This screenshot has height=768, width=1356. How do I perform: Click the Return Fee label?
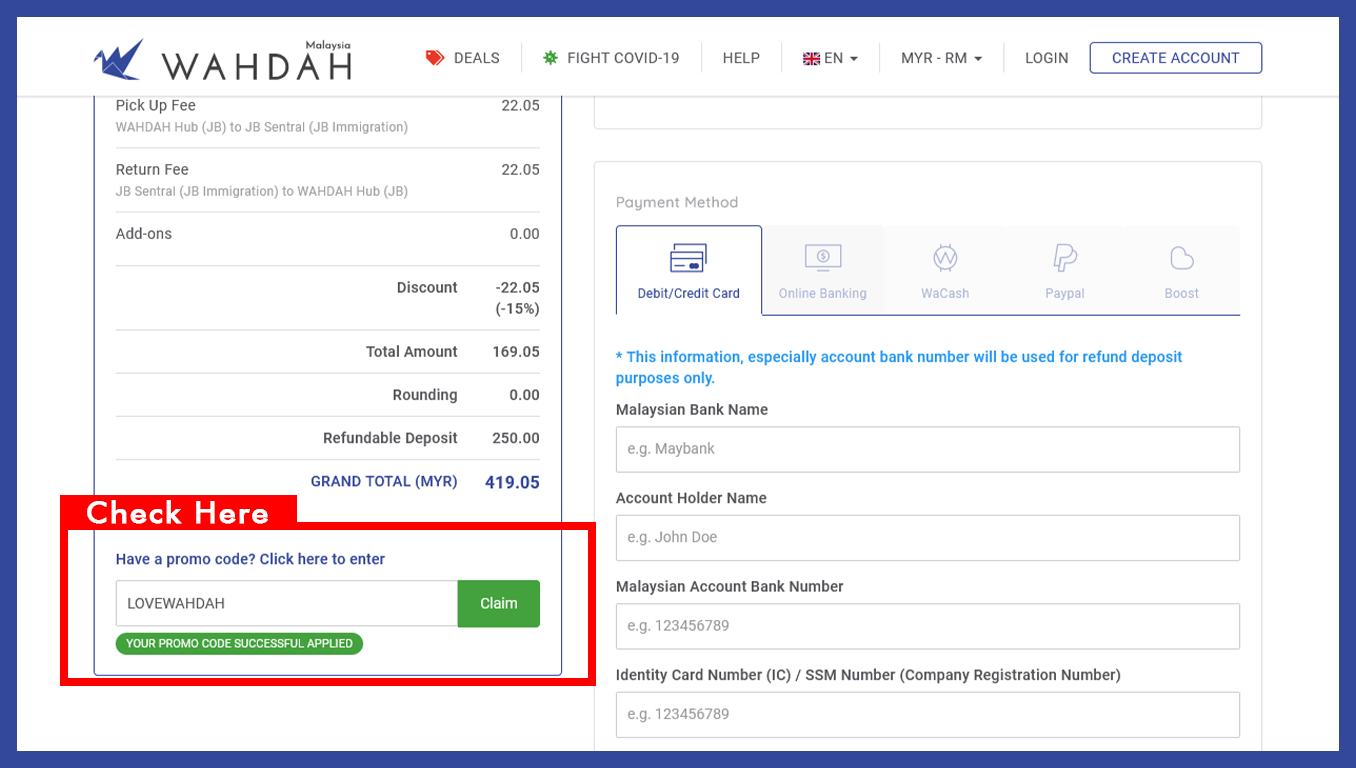pos(152,169)
